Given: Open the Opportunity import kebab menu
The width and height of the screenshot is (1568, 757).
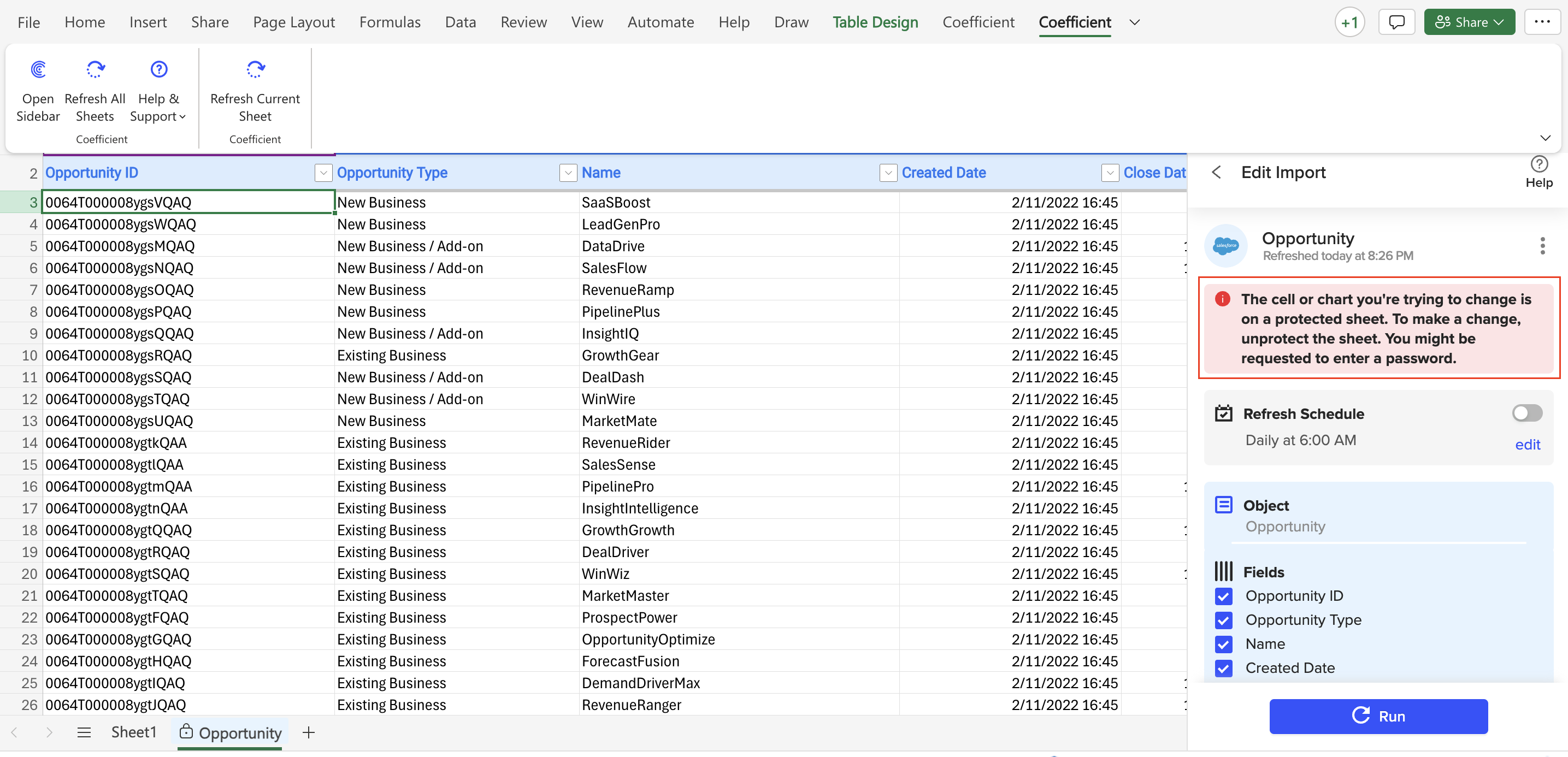Looking at the screenshot, I should [x=1542, y=246].
